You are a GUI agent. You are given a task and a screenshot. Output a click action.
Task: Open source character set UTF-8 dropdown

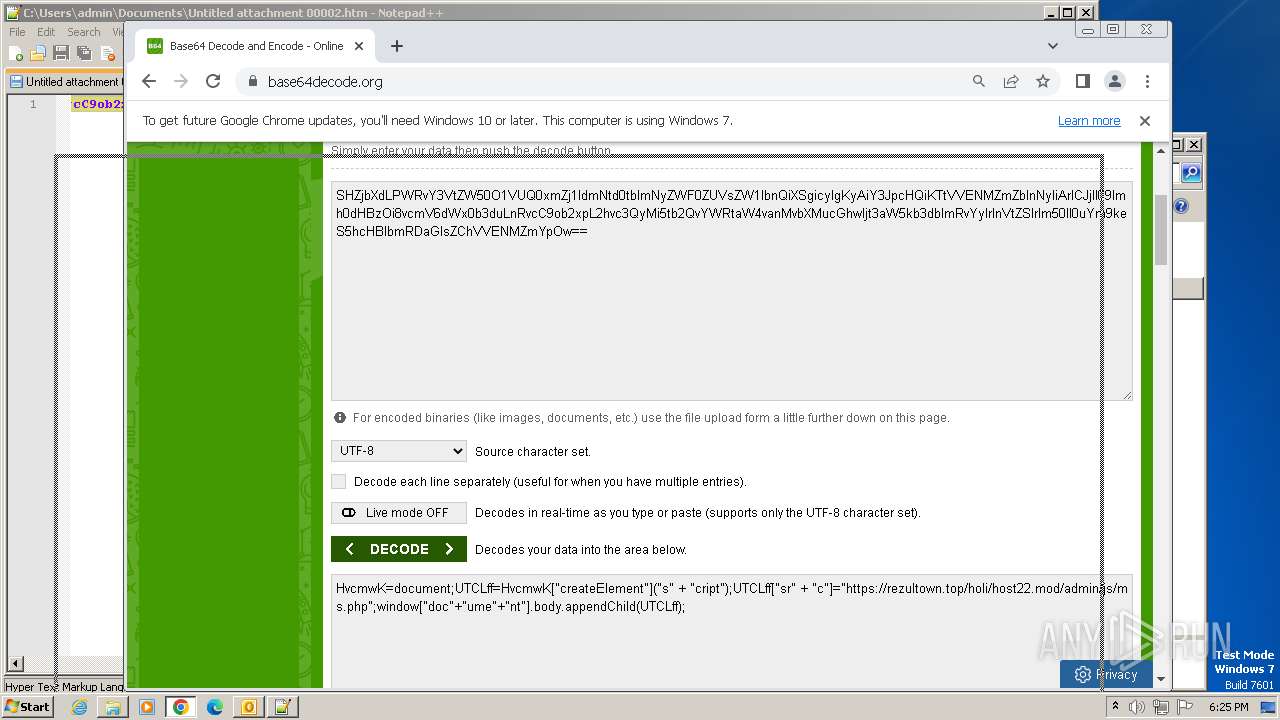click(x=399, y=451)
